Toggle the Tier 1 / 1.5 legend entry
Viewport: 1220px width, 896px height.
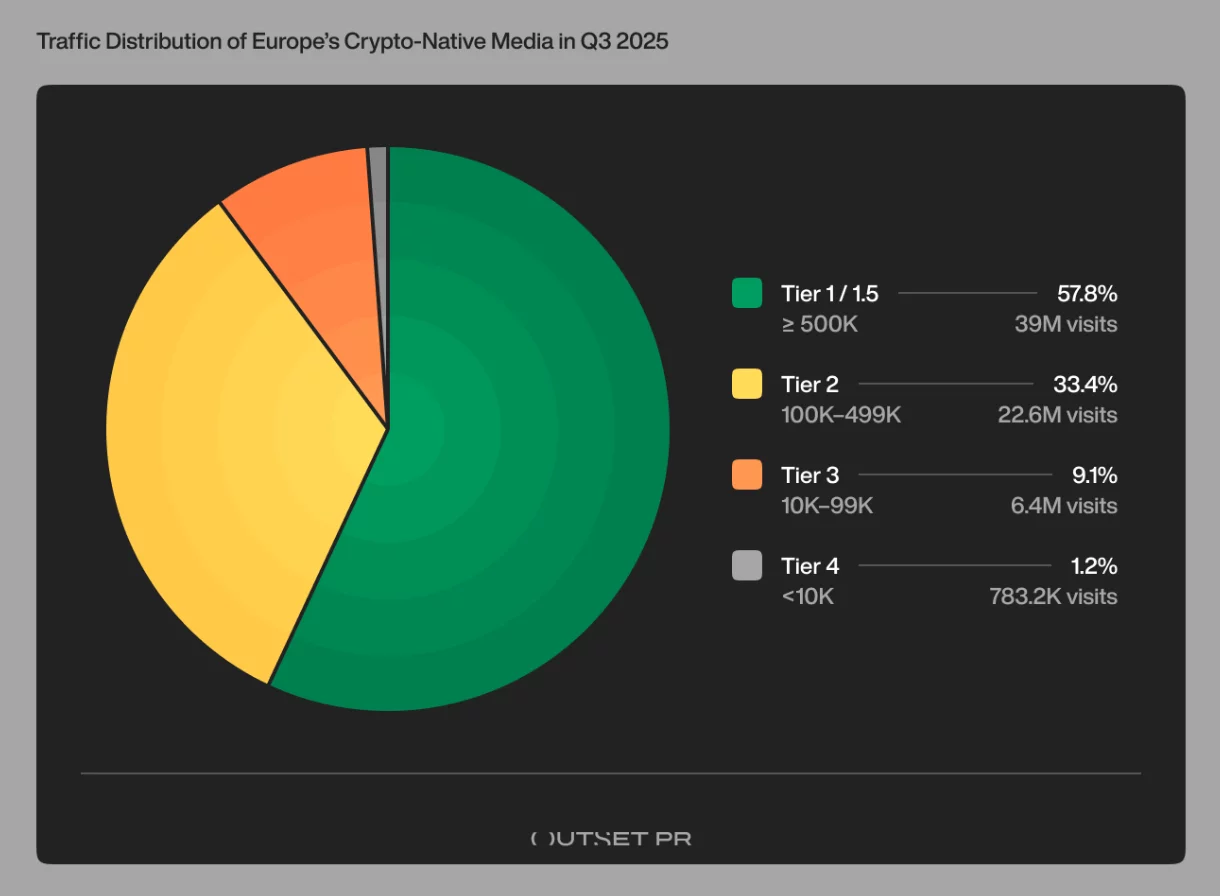pos(830,293)
